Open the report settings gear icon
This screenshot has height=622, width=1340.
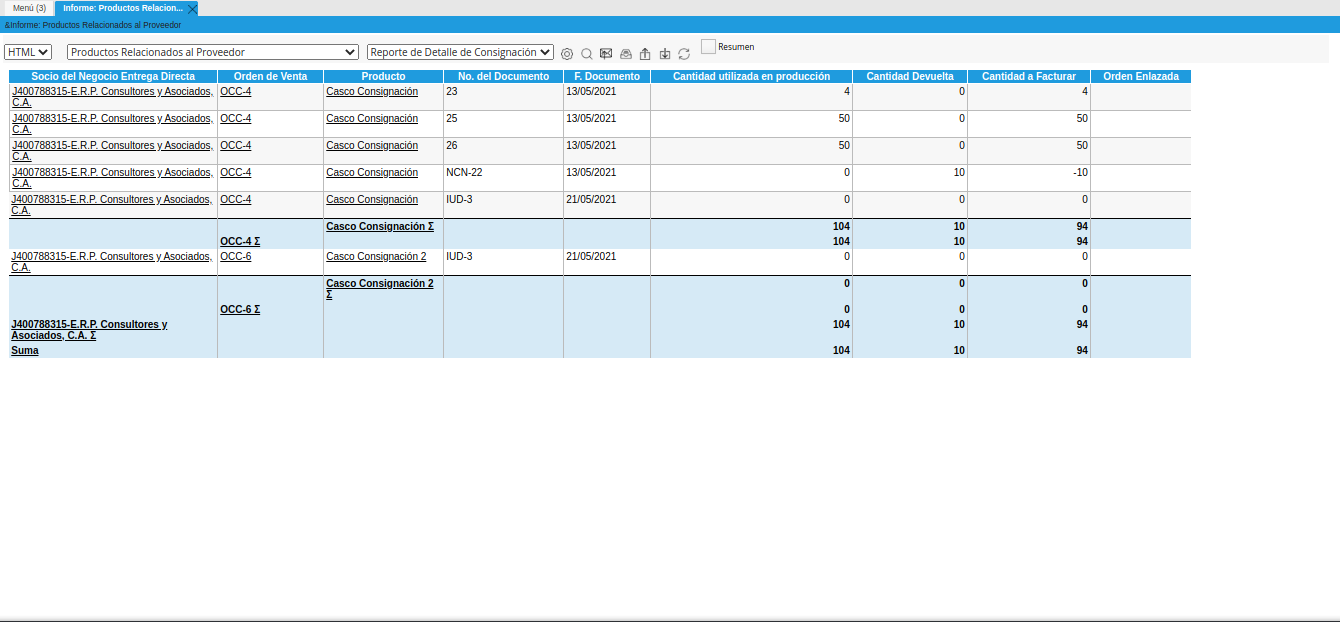pos(568,53)
